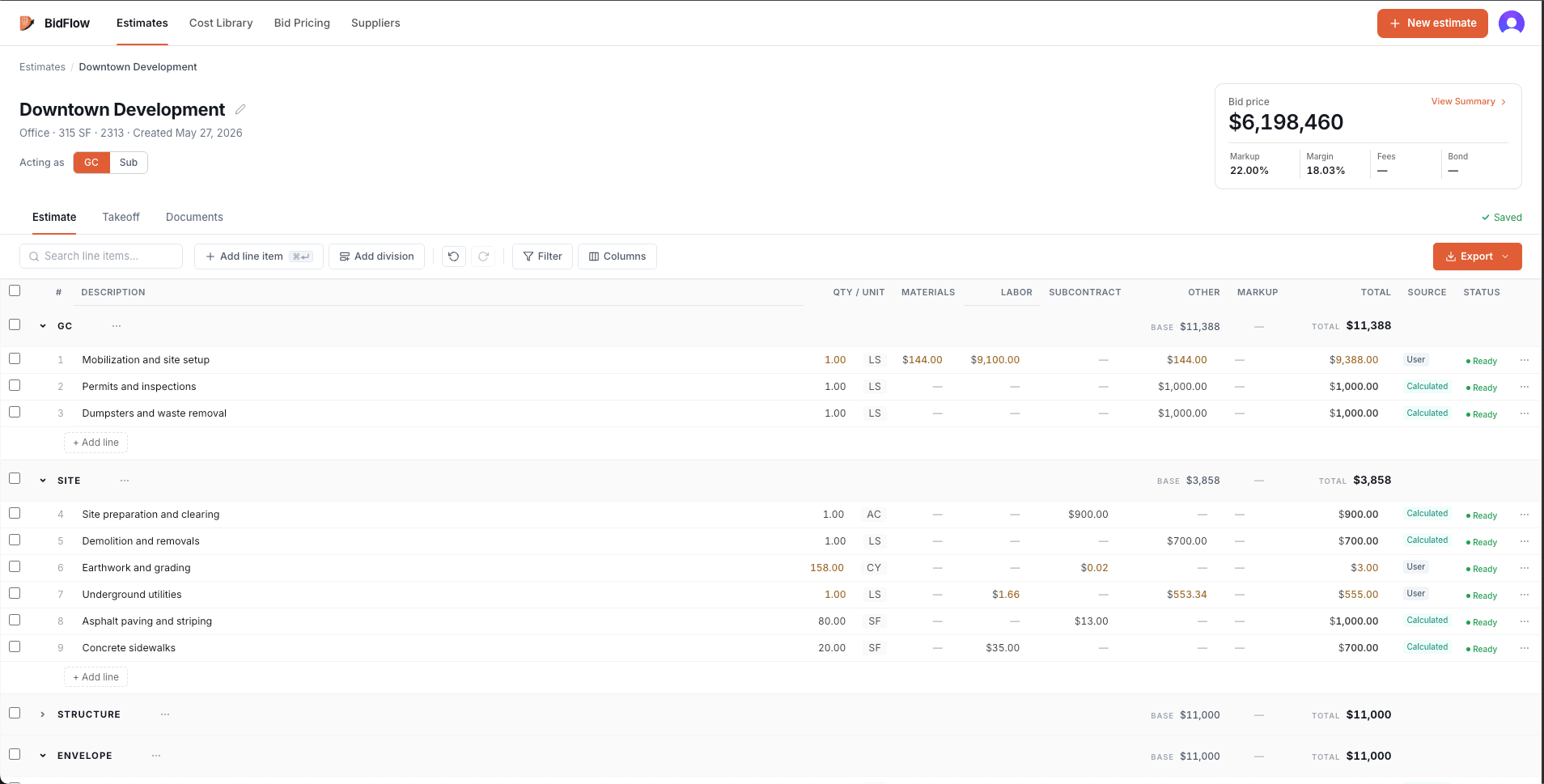Open row menu for Underground utilities

pos(1525,595)
